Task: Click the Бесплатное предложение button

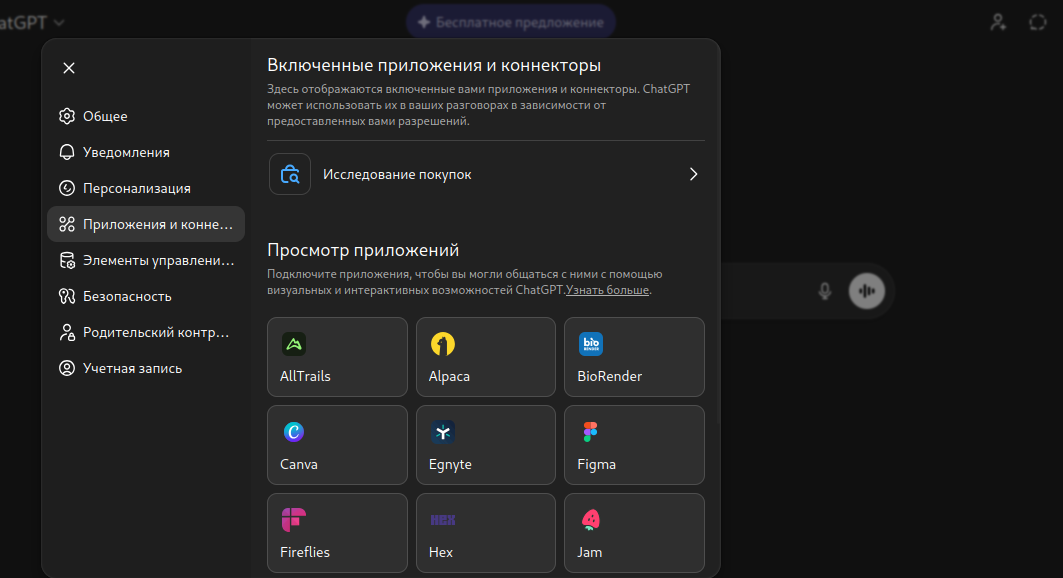Action: click(x=510, y=22)
